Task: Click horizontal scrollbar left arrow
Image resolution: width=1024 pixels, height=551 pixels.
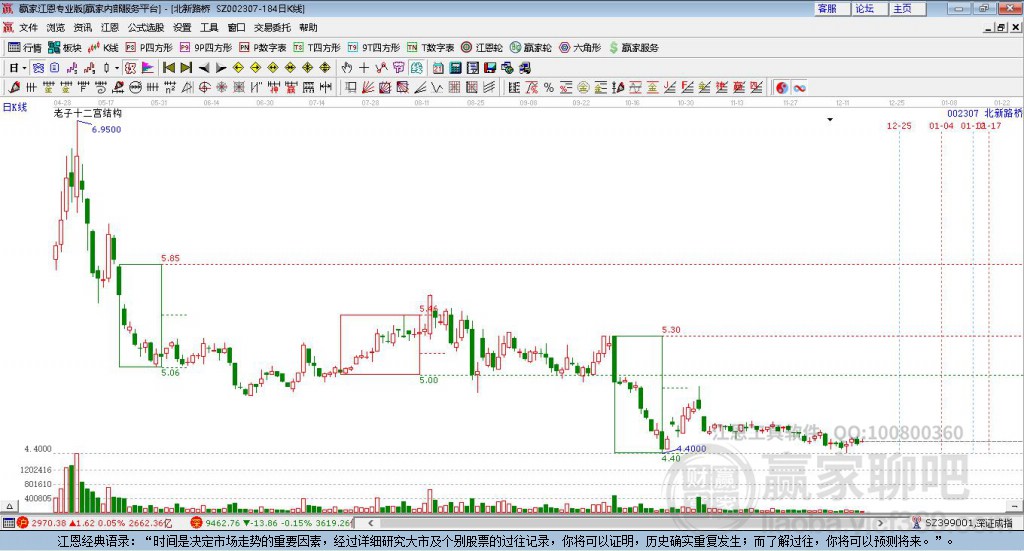Action: 370,523
